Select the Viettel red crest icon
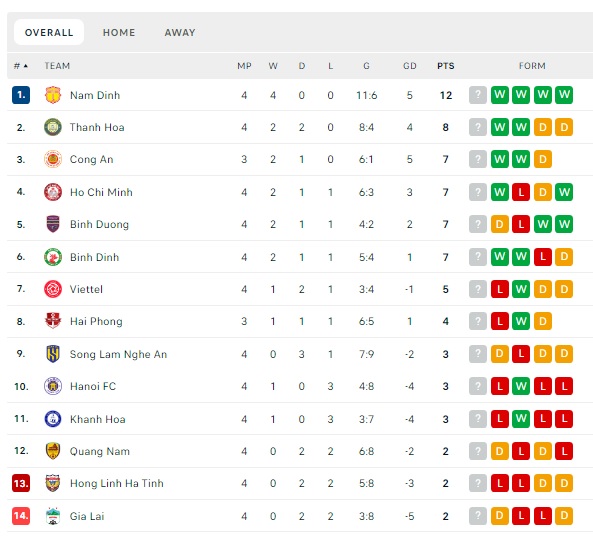 tap(53, 289)
